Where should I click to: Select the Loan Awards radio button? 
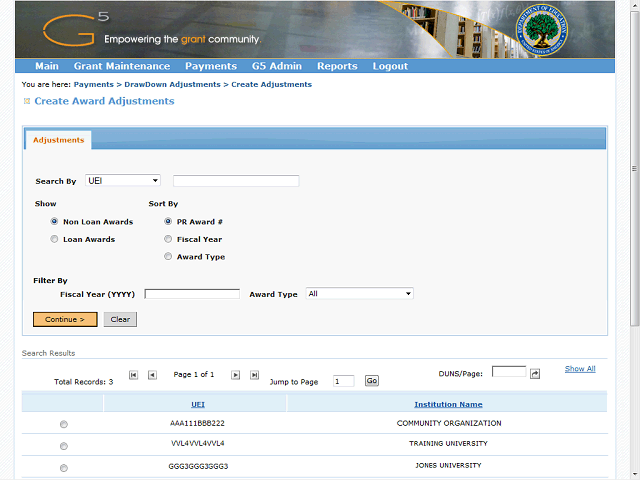coord(54,240)
